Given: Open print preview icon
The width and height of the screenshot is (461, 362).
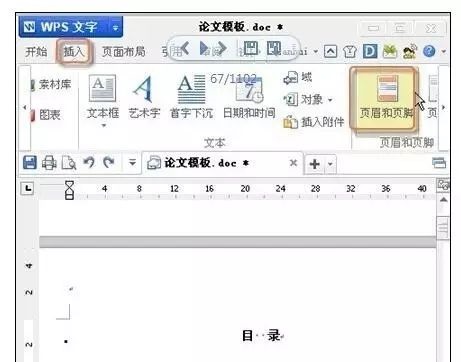Looking at the screenshot, I should [x=69, y=163].
